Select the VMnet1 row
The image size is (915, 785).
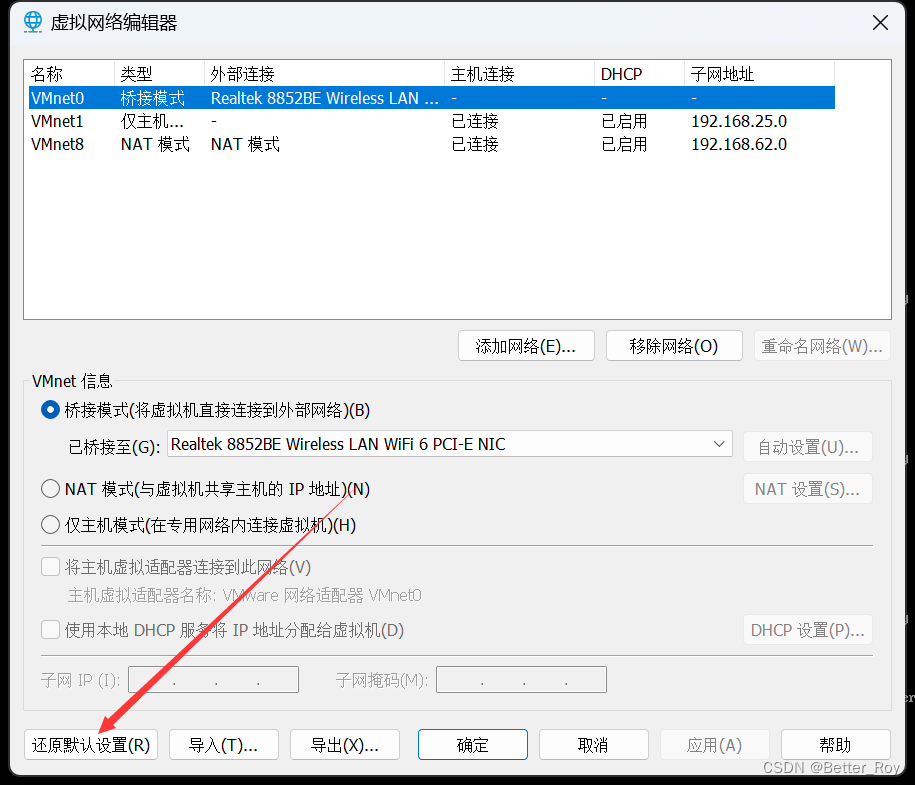tap(432, 121)
